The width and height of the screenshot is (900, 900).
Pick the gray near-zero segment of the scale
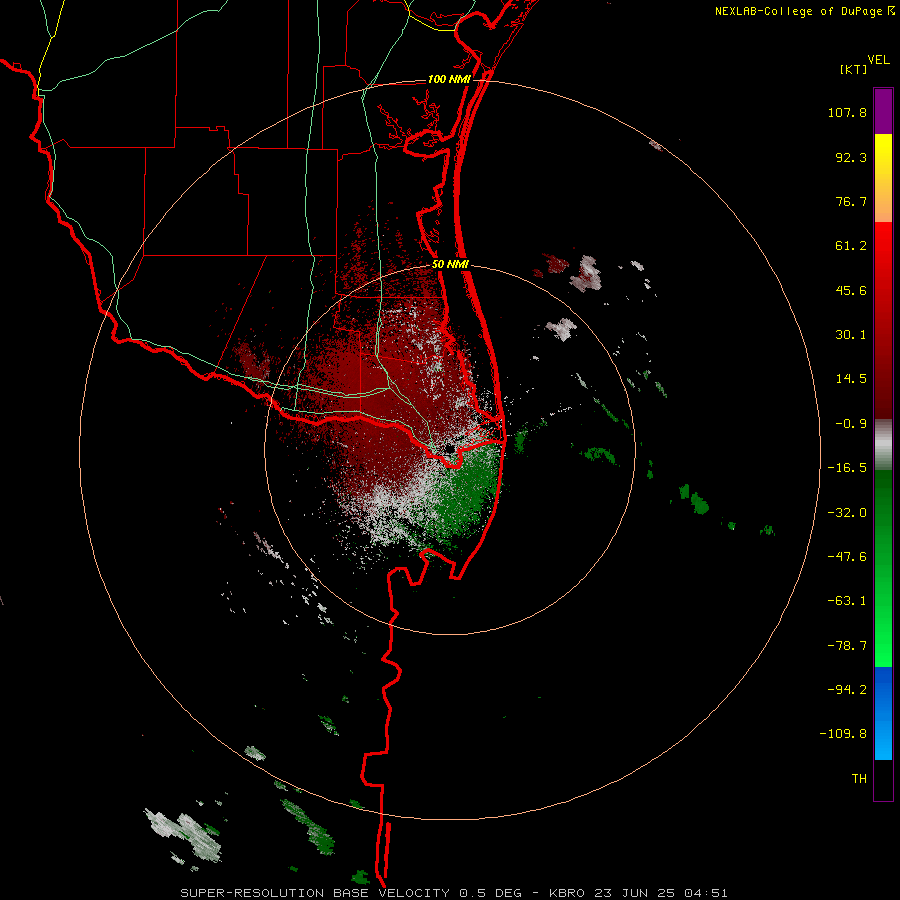[883, 444]
